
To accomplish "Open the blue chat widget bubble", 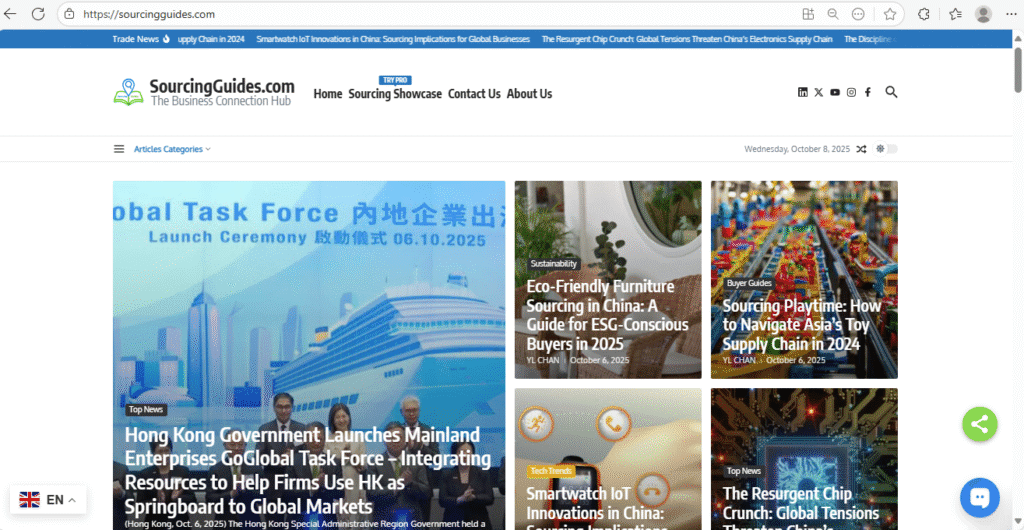I will pyautogui.click(x=979, y=497).
